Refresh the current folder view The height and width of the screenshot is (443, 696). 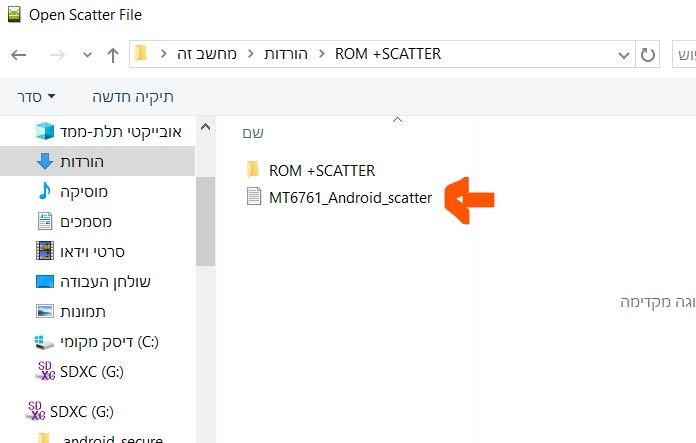point(648,55)
